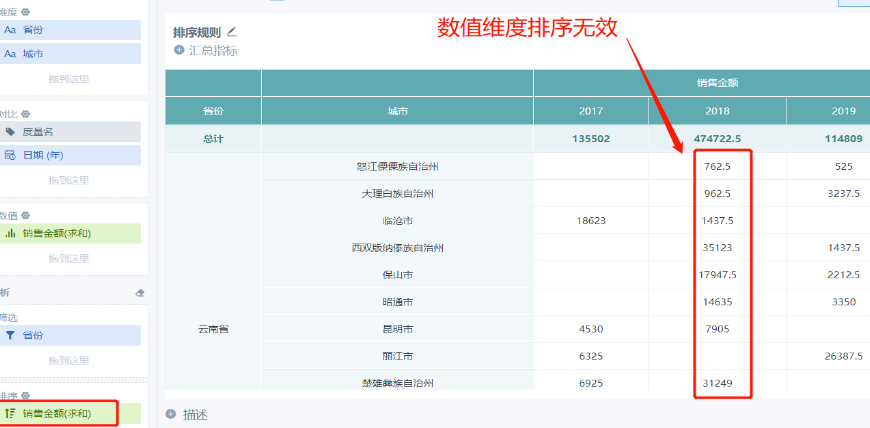Click the 丽江市 city cell
This screenshot has height=428, width=870.
click(x=397, y=356)
